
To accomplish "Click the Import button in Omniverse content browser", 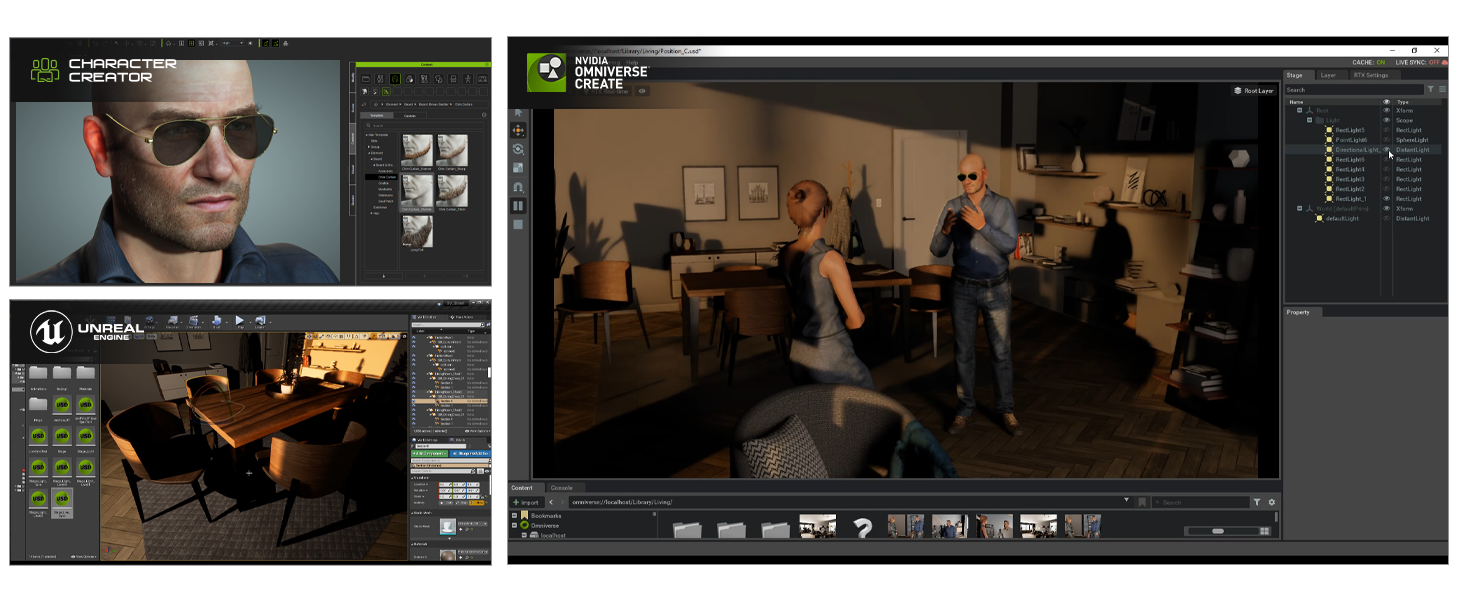I will [x=527, y=502].
